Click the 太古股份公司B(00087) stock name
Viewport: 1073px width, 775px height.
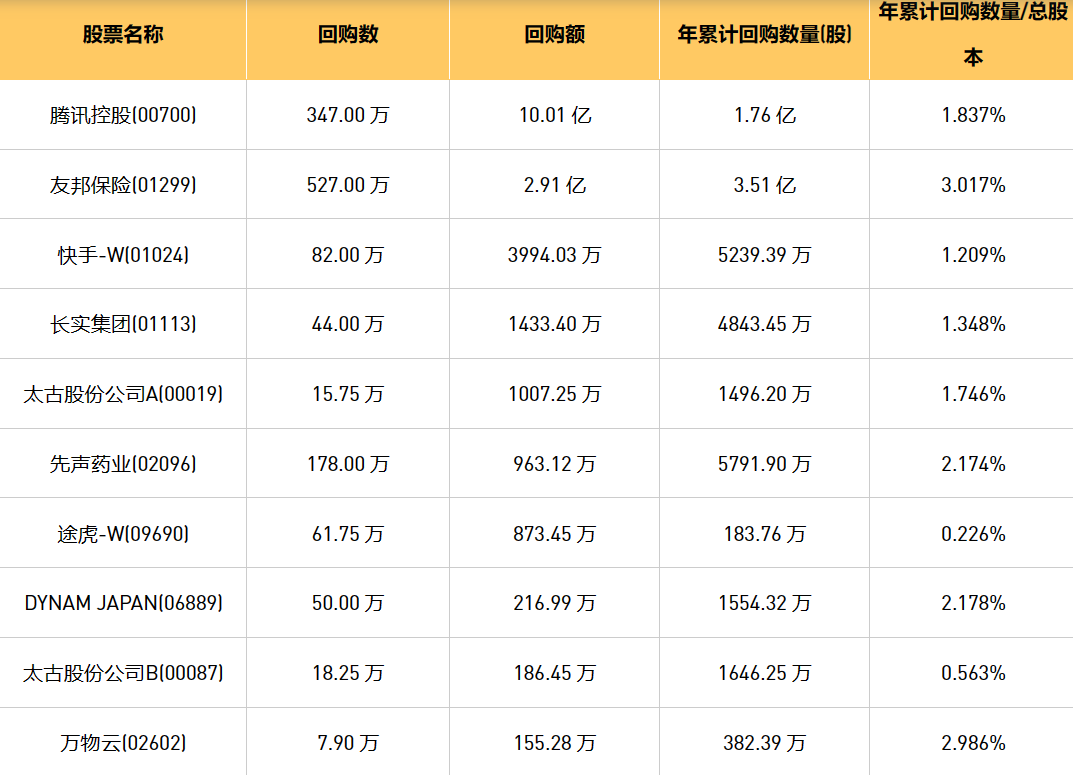(x=123, y=673)
